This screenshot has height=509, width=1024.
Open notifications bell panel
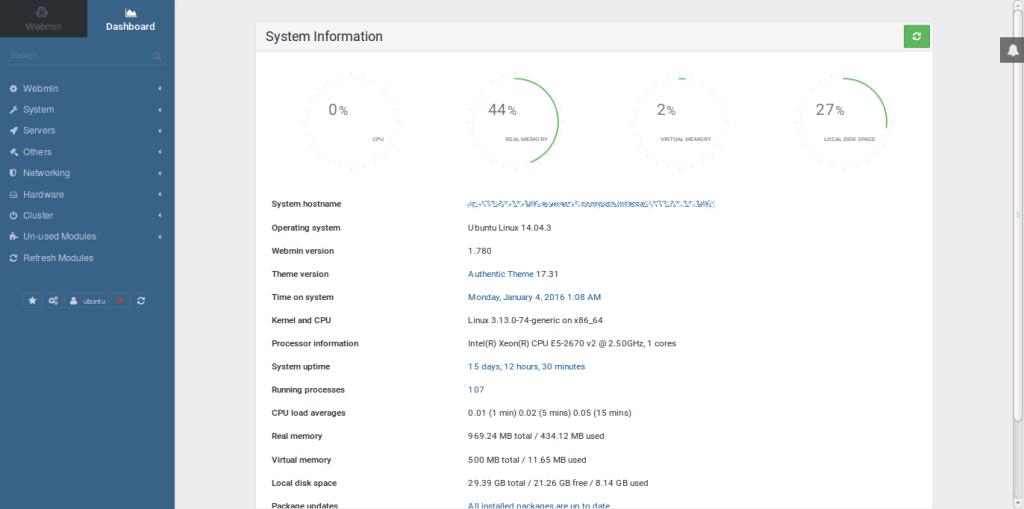tap(1012, 50)
